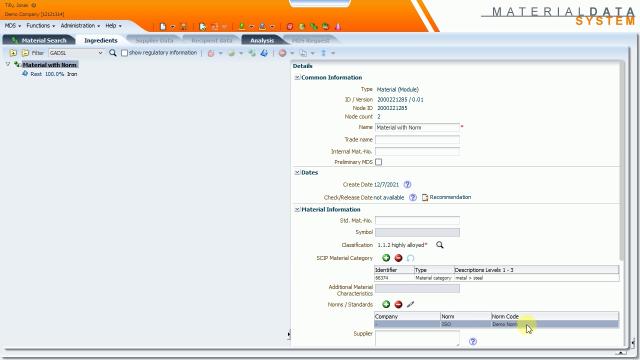Click help icon next to Check/Release Date
Viewport: 640px width, 360px height.
(413, 198)
